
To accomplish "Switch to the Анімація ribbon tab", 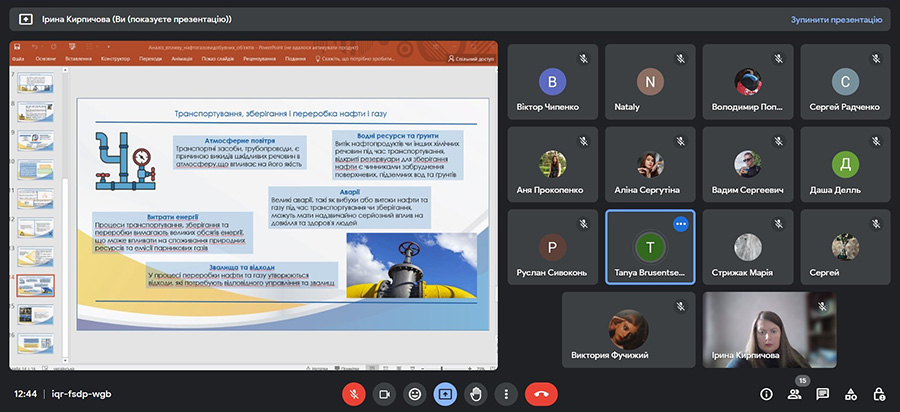I will [x=182, y=59].
